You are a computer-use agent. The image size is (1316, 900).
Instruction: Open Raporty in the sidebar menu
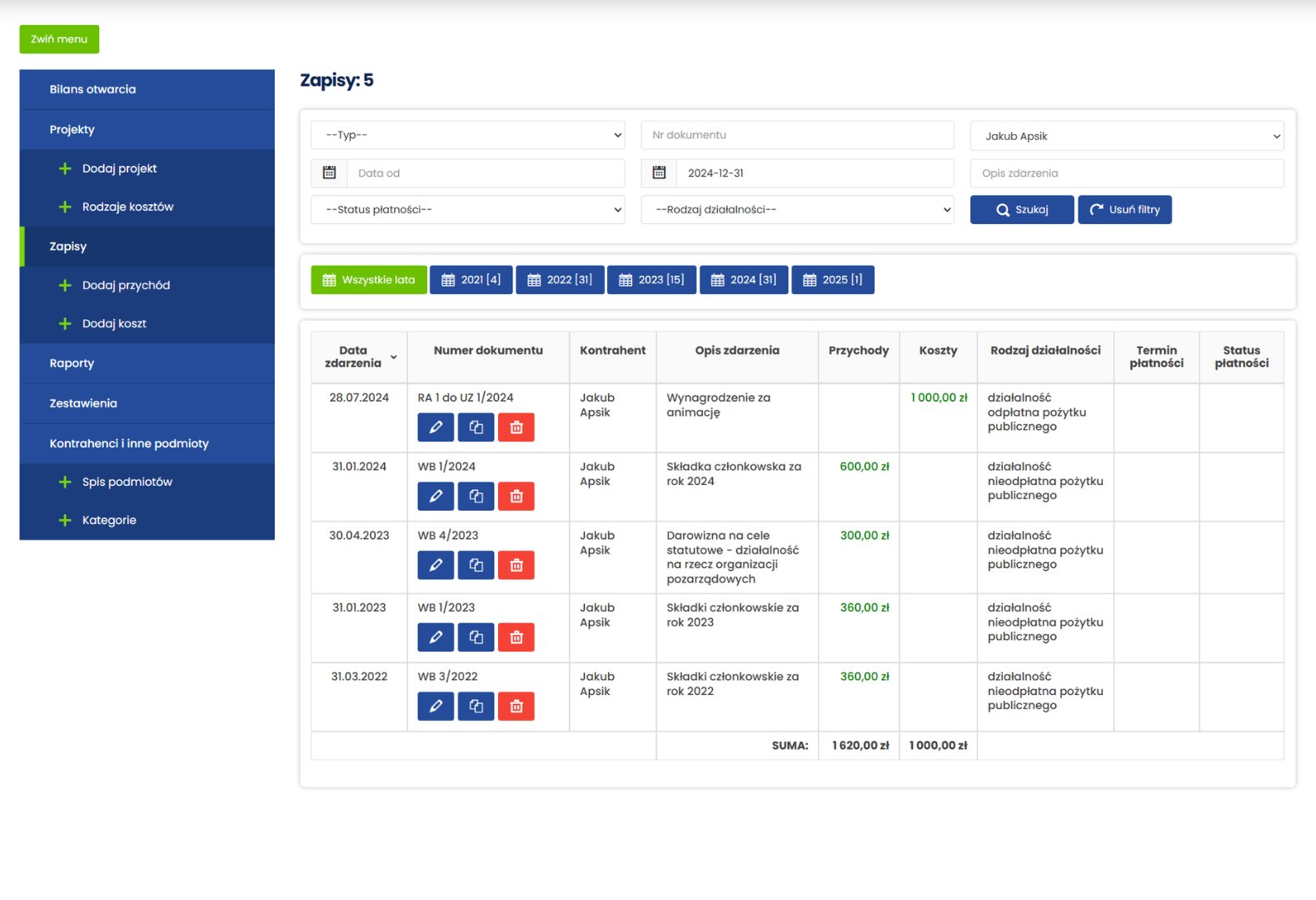72,363
